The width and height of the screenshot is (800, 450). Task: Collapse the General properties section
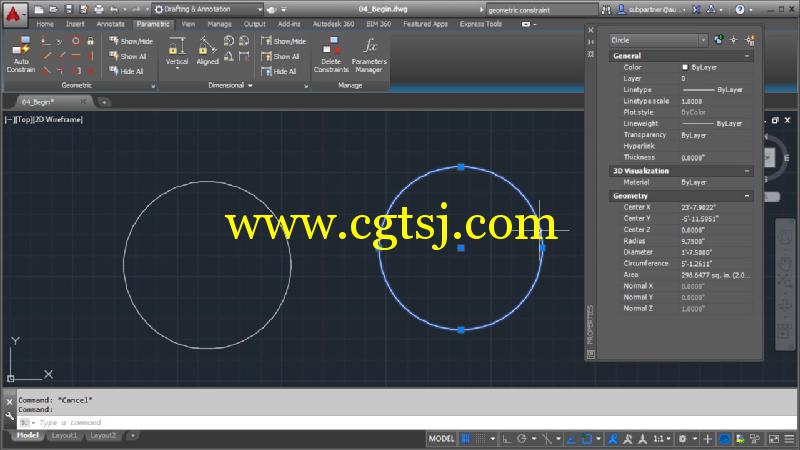[x=747, y=56]
